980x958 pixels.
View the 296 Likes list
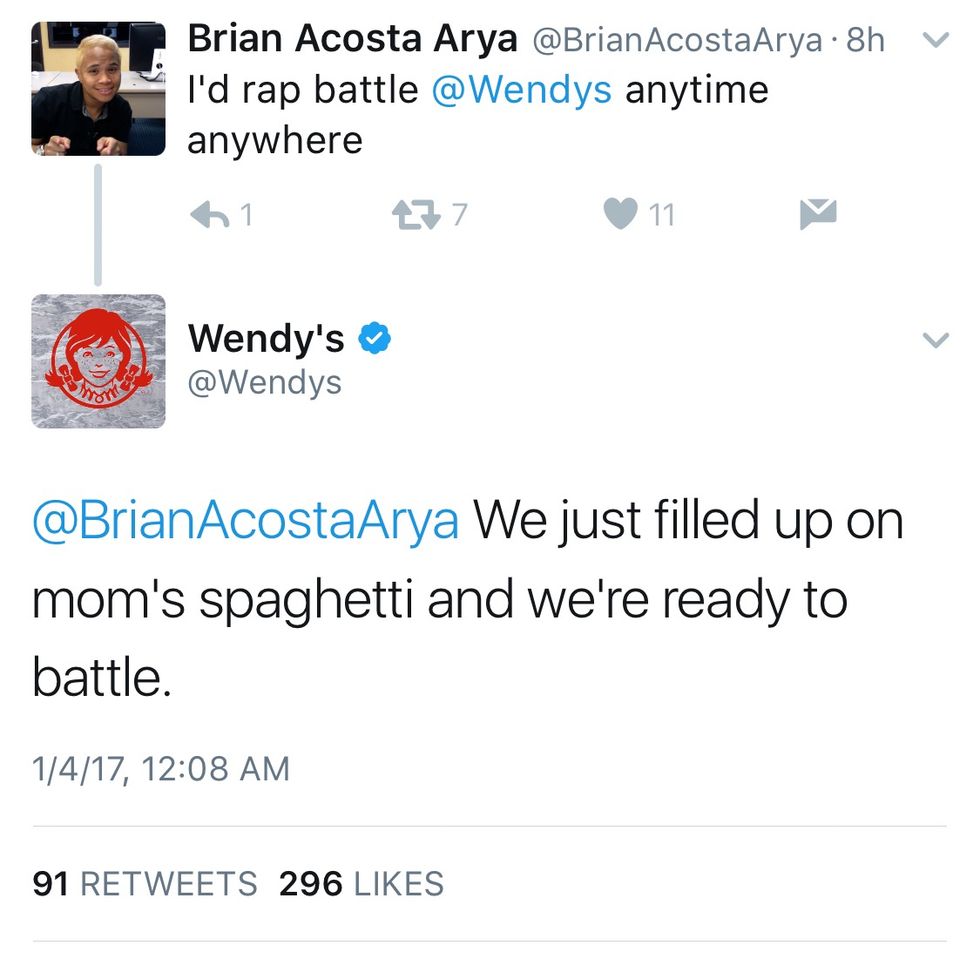361,884
